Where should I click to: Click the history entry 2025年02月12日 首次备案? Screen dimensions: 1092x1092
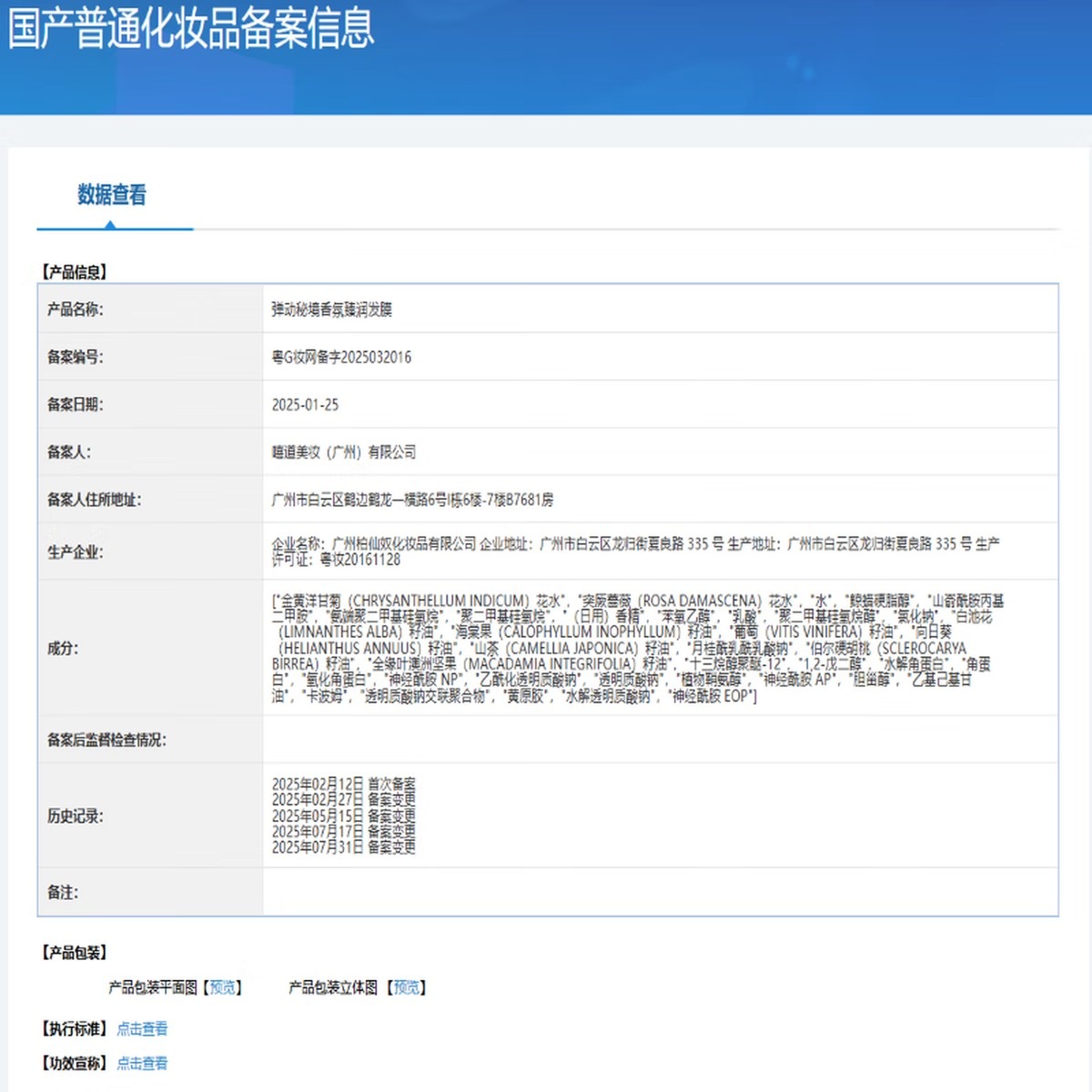[344, 784]
